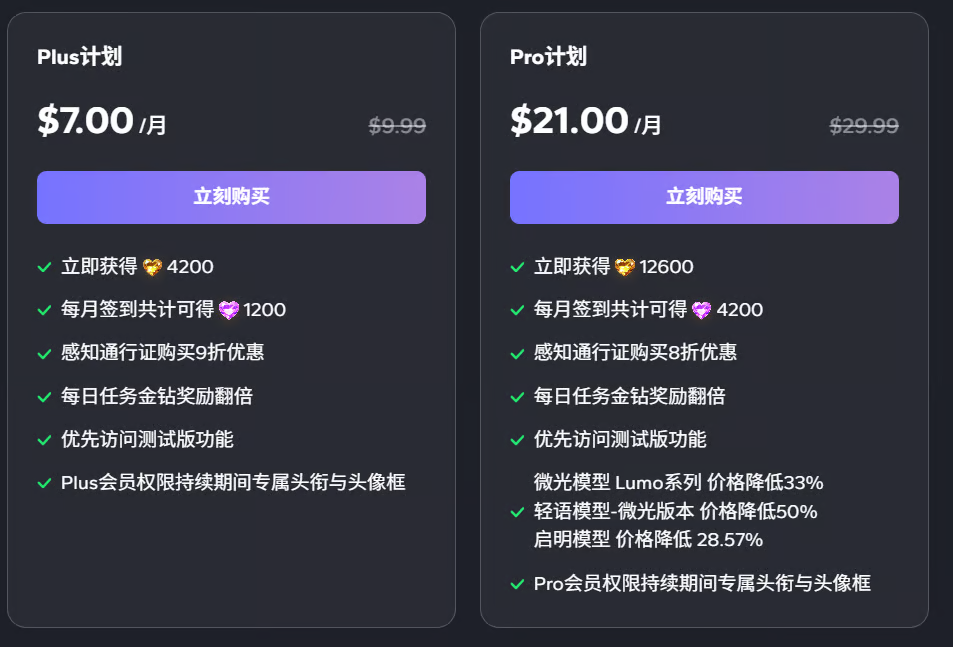953x647 pixels.
Task: Click the checkmark beside Pro 感知通行证购买8折优惠
Action: point(517,353)
